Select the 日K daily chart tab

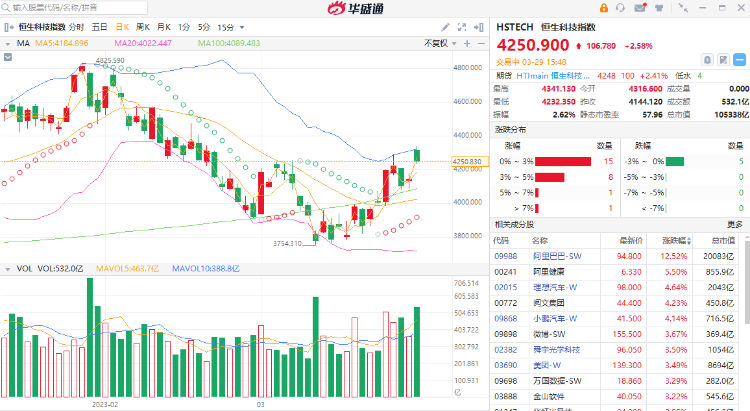click(122, 27)
